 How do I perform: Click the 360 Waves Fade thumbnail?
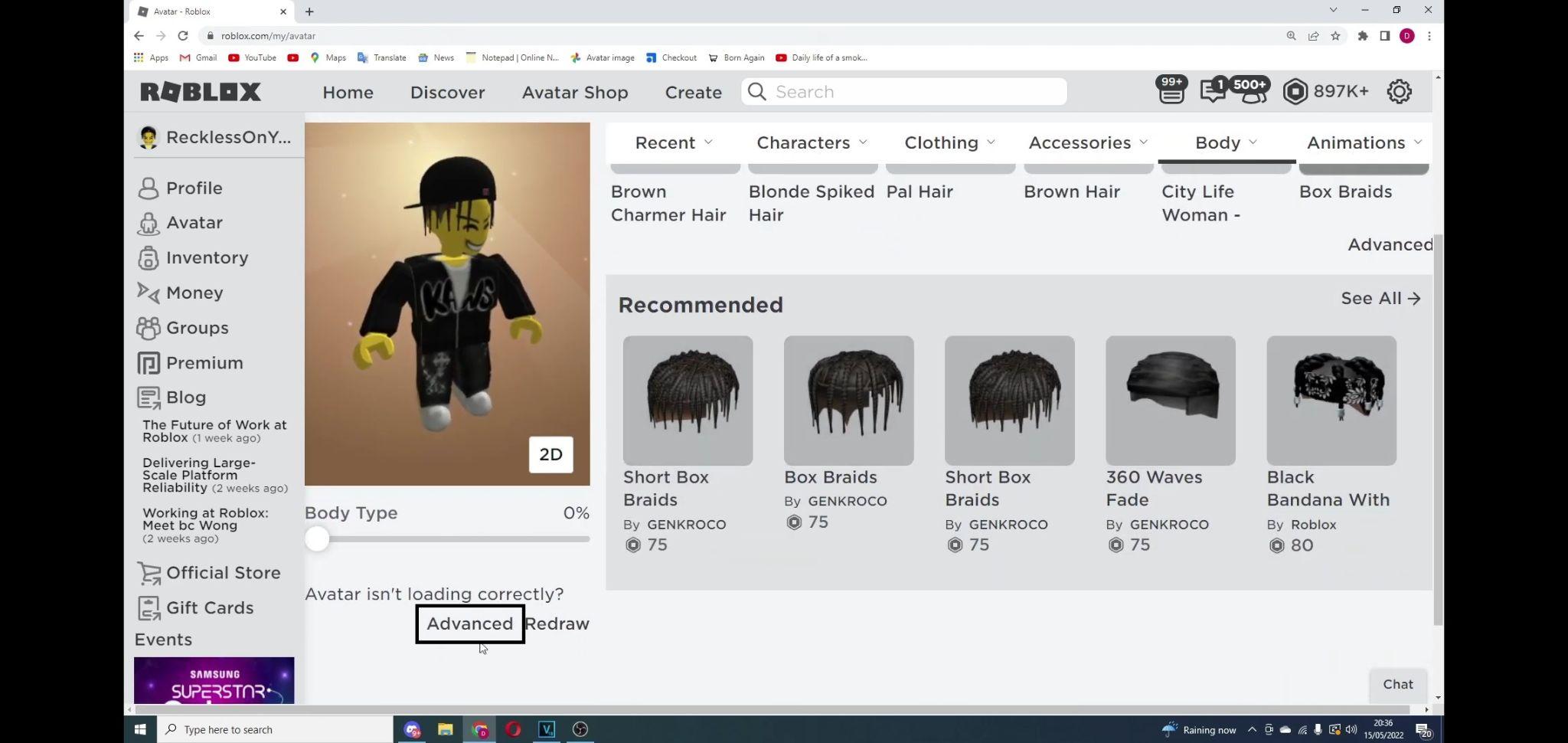[x=1170, y=400]
